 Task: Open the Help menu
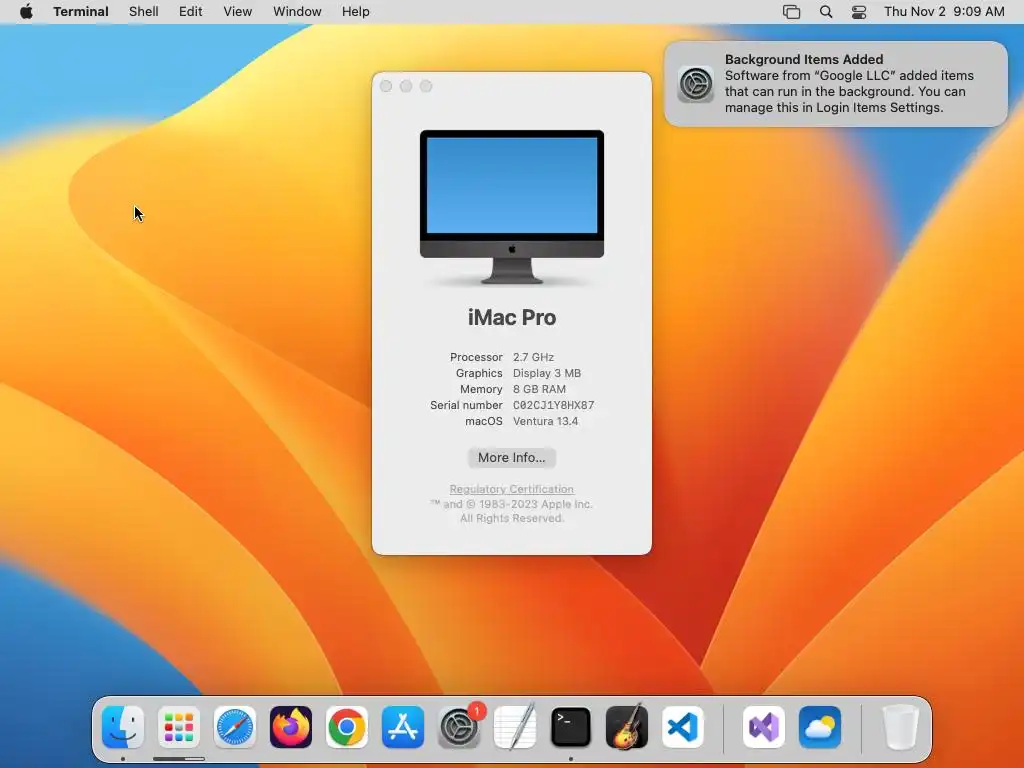tap(356, 12)
